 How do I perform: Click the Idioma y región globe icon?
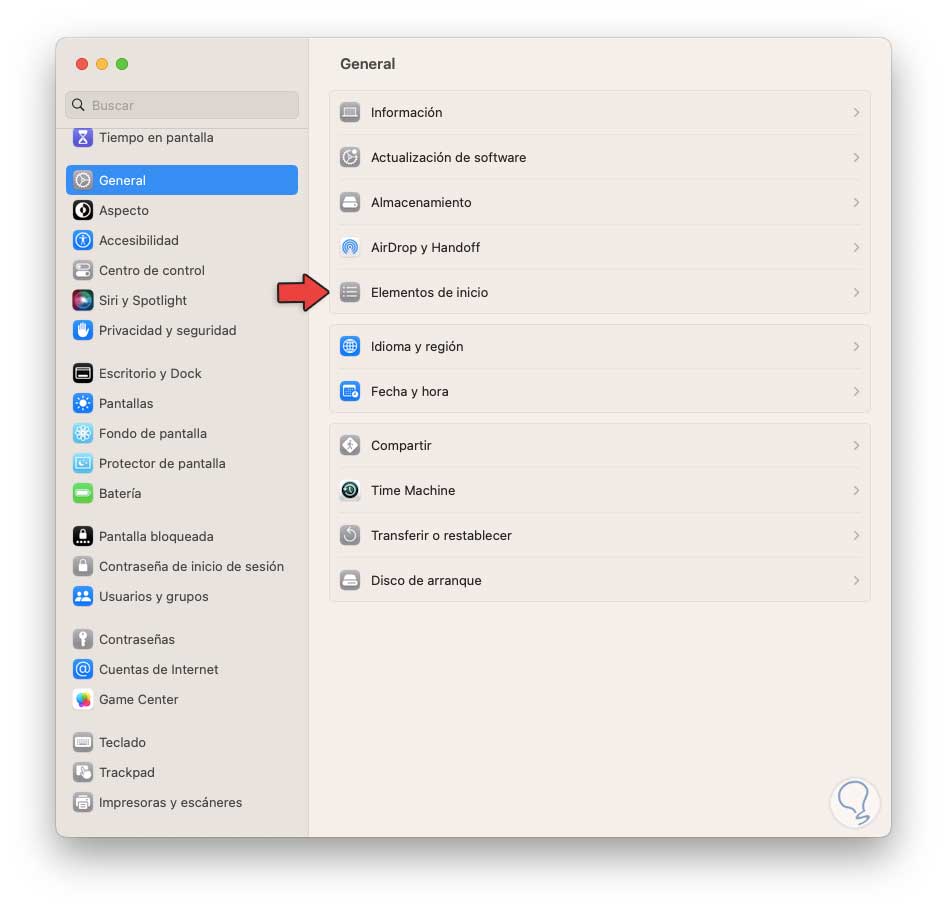[x=350, y=346]
